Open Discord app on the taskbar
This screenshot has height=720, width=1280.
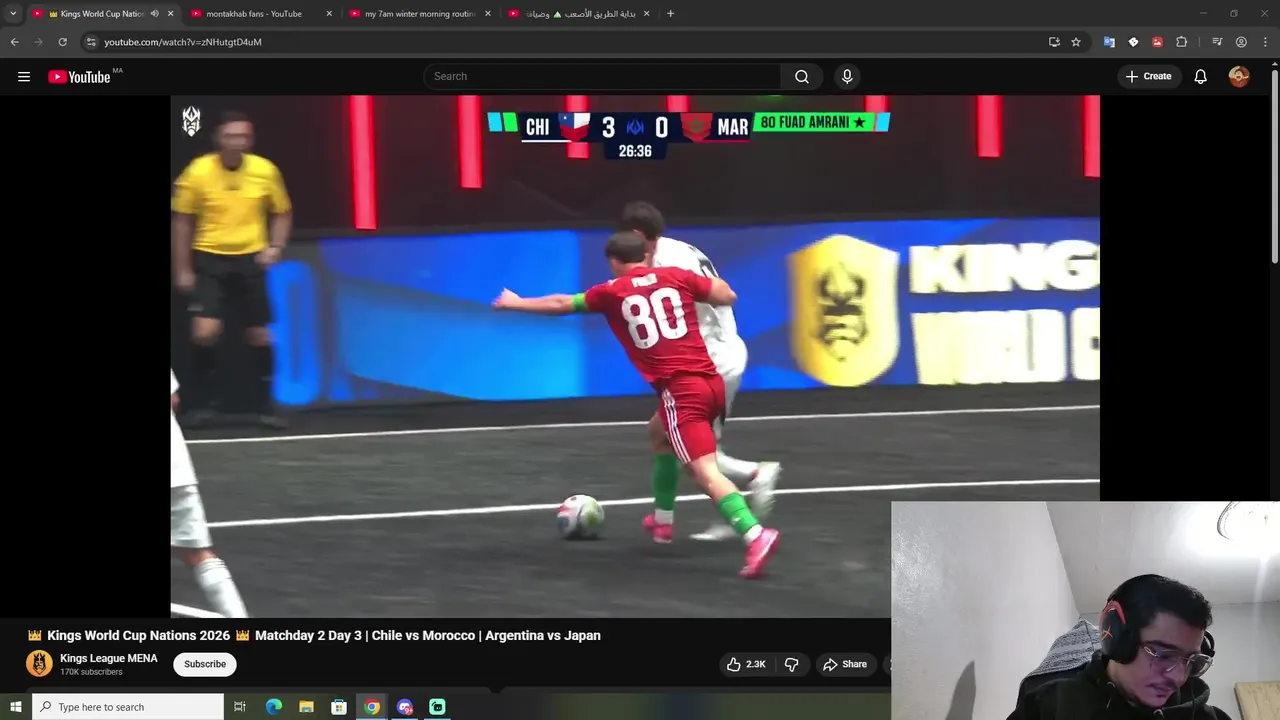pos(405,707)
